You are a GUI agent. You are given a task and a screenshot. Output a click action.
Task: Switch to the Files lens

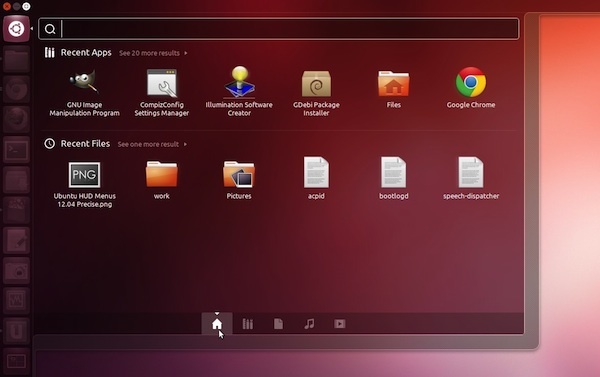(278, 324)
